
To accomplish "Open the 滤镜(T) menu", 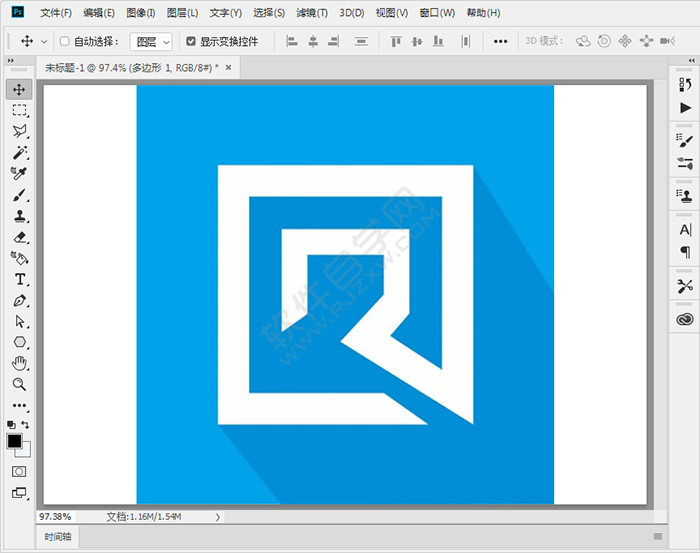I will (x=310, y=13).
